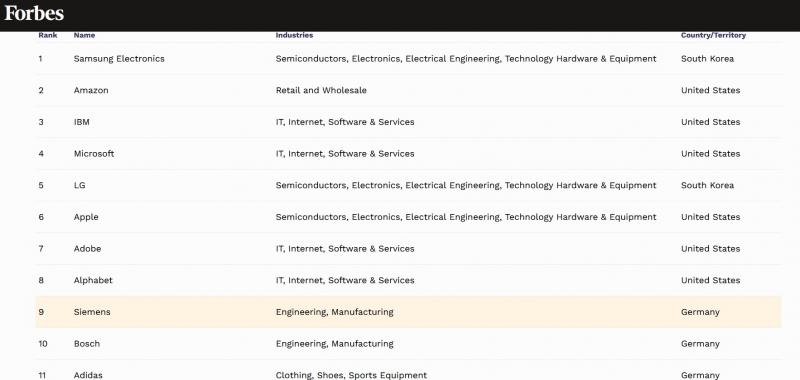This screenshot has width=800, height=380.
Task: Click United States in Adobe row
Action: [710, 248]
